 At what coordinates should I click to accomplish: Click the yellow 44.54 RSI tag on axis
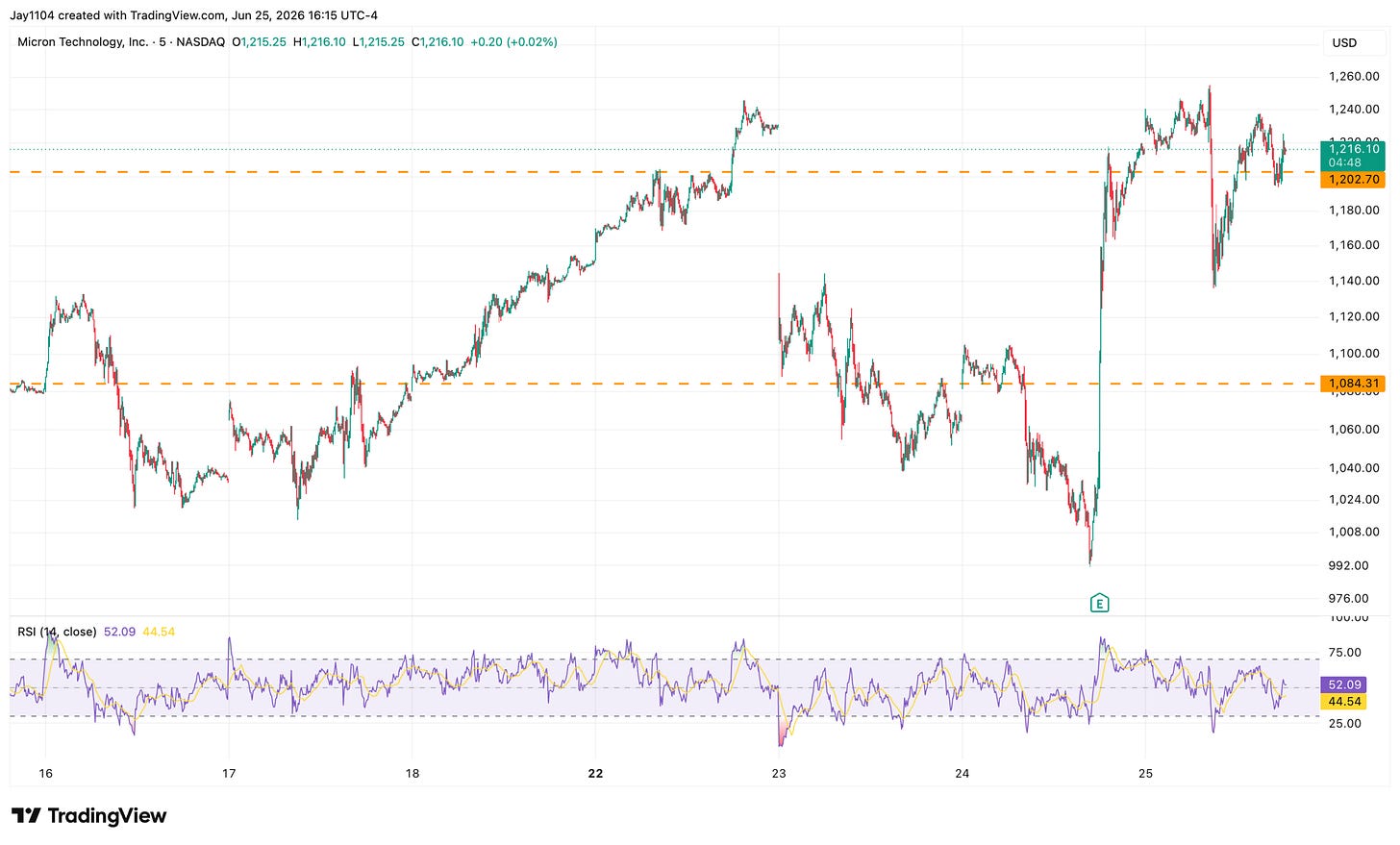click(x=1344, y=702)
